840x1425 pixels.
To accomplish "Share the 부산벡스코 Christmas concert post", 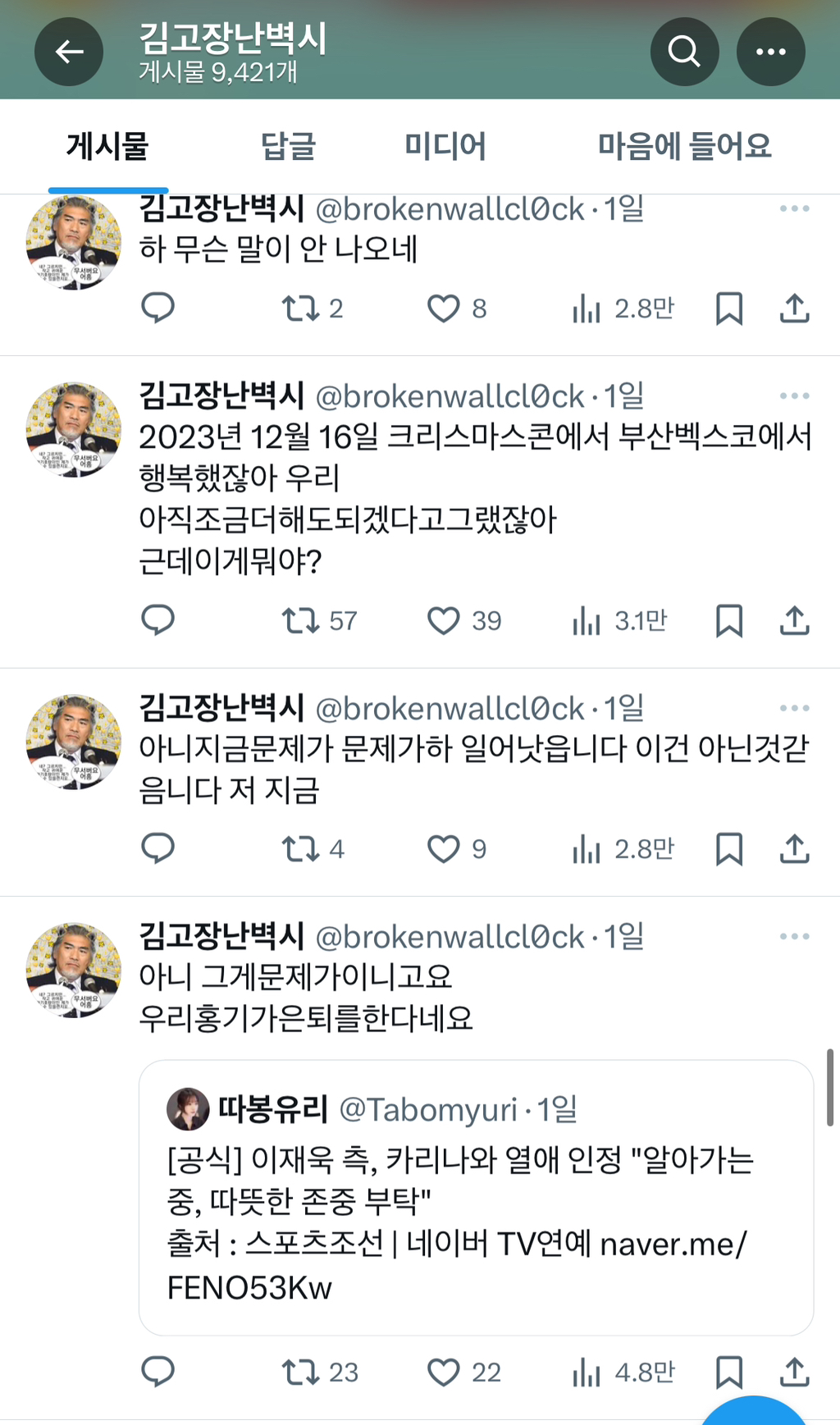I will [794, 621].
